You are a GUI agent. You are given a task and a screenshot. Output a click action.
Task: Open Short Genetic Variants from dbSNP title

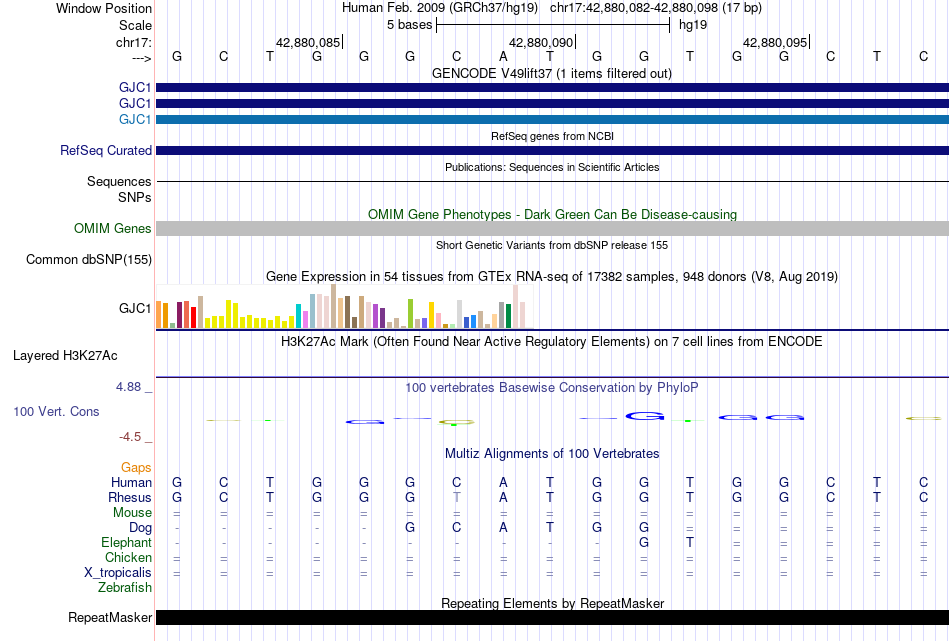click(x=552, y=245)
